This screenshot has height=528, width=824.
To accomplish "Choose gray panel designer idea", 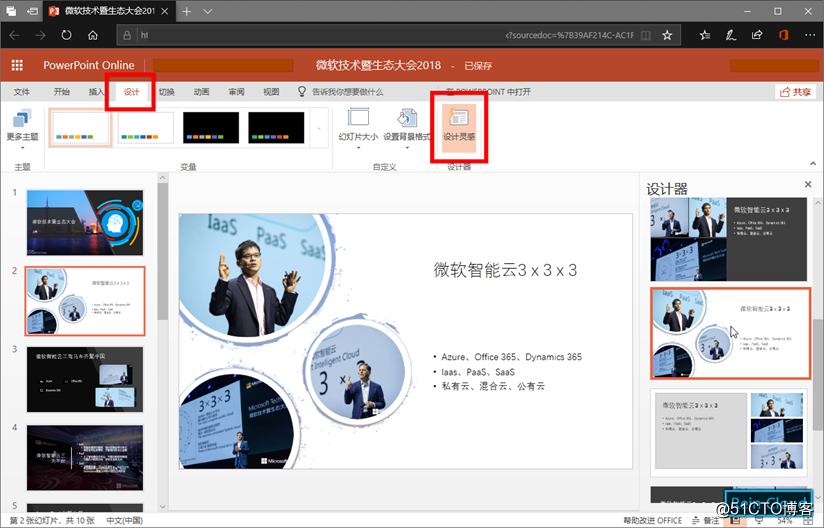I will coord(729,433).
